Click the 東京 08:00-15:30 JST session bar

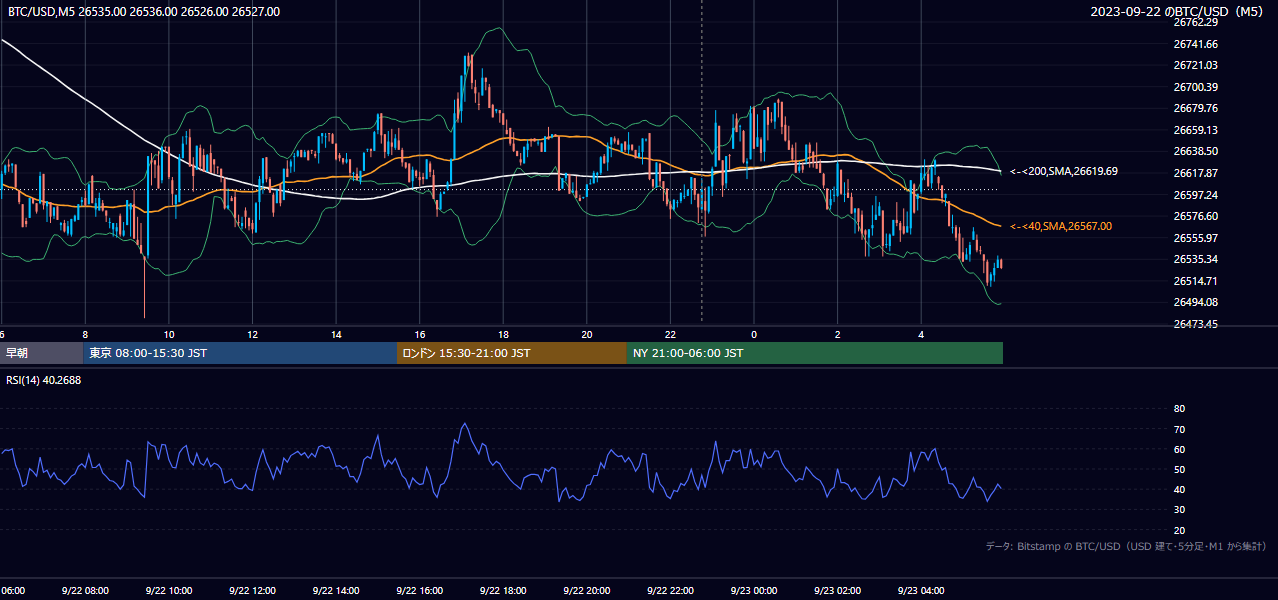(x=240, y=353)
